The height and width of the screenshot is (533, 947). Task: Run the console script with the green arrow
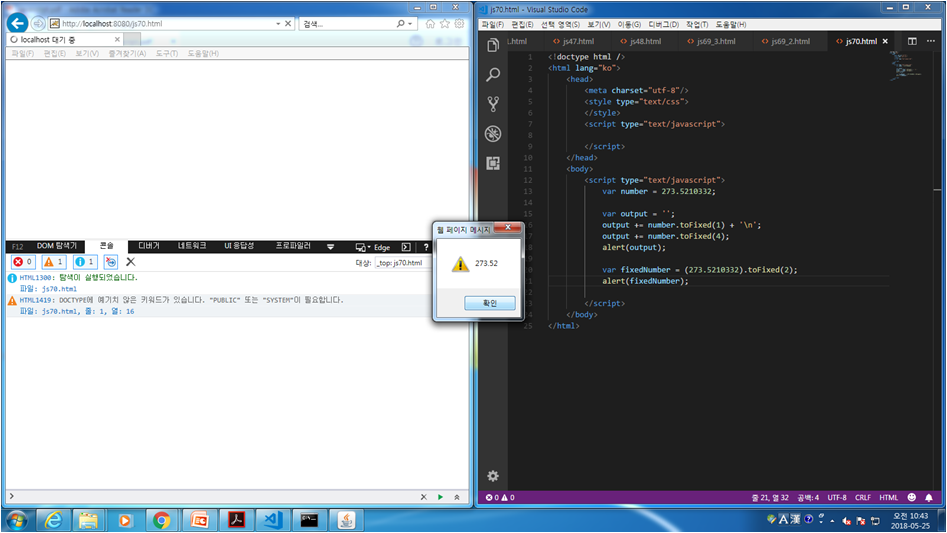440,497
